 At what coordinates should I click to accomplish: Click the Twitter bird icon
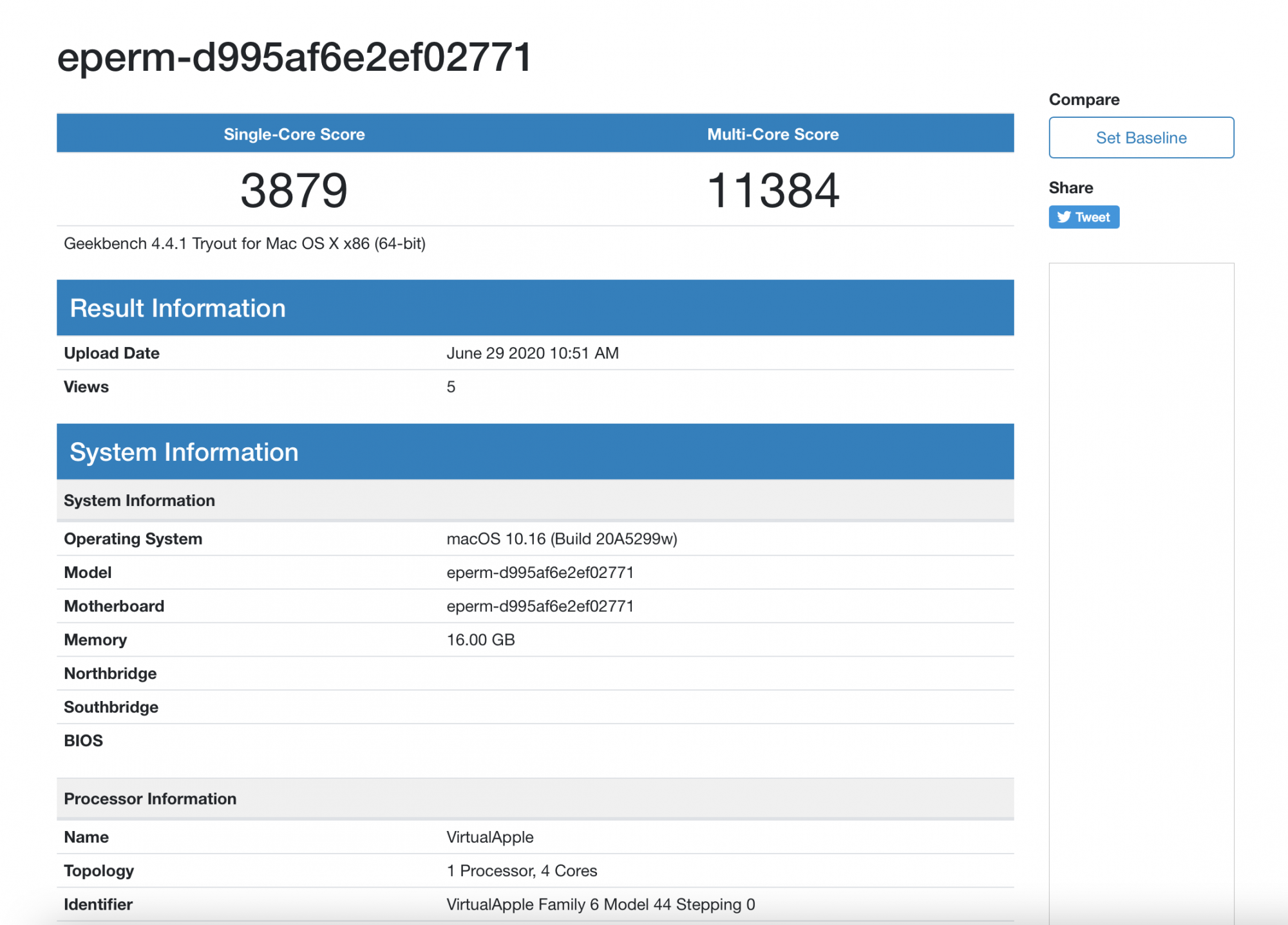tap(1064, 217)
